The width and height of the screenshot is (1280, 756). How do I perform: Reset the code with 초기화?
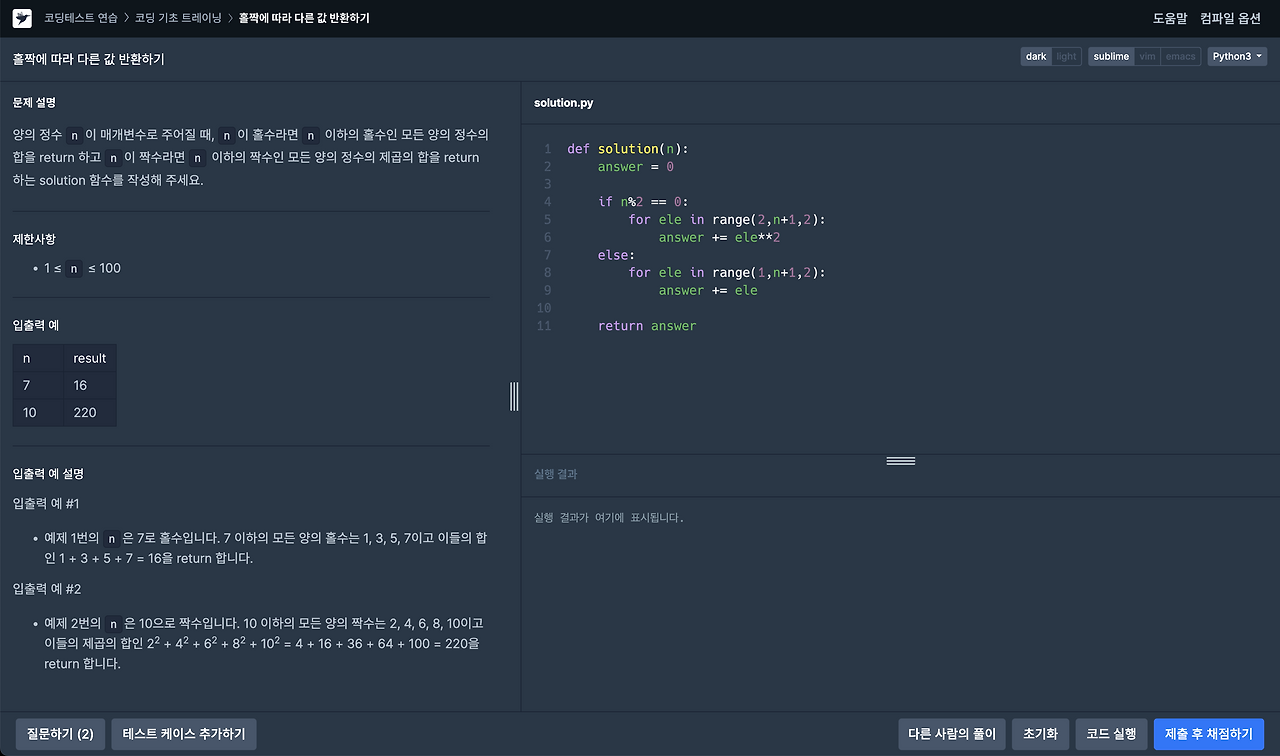point(1040,733)
